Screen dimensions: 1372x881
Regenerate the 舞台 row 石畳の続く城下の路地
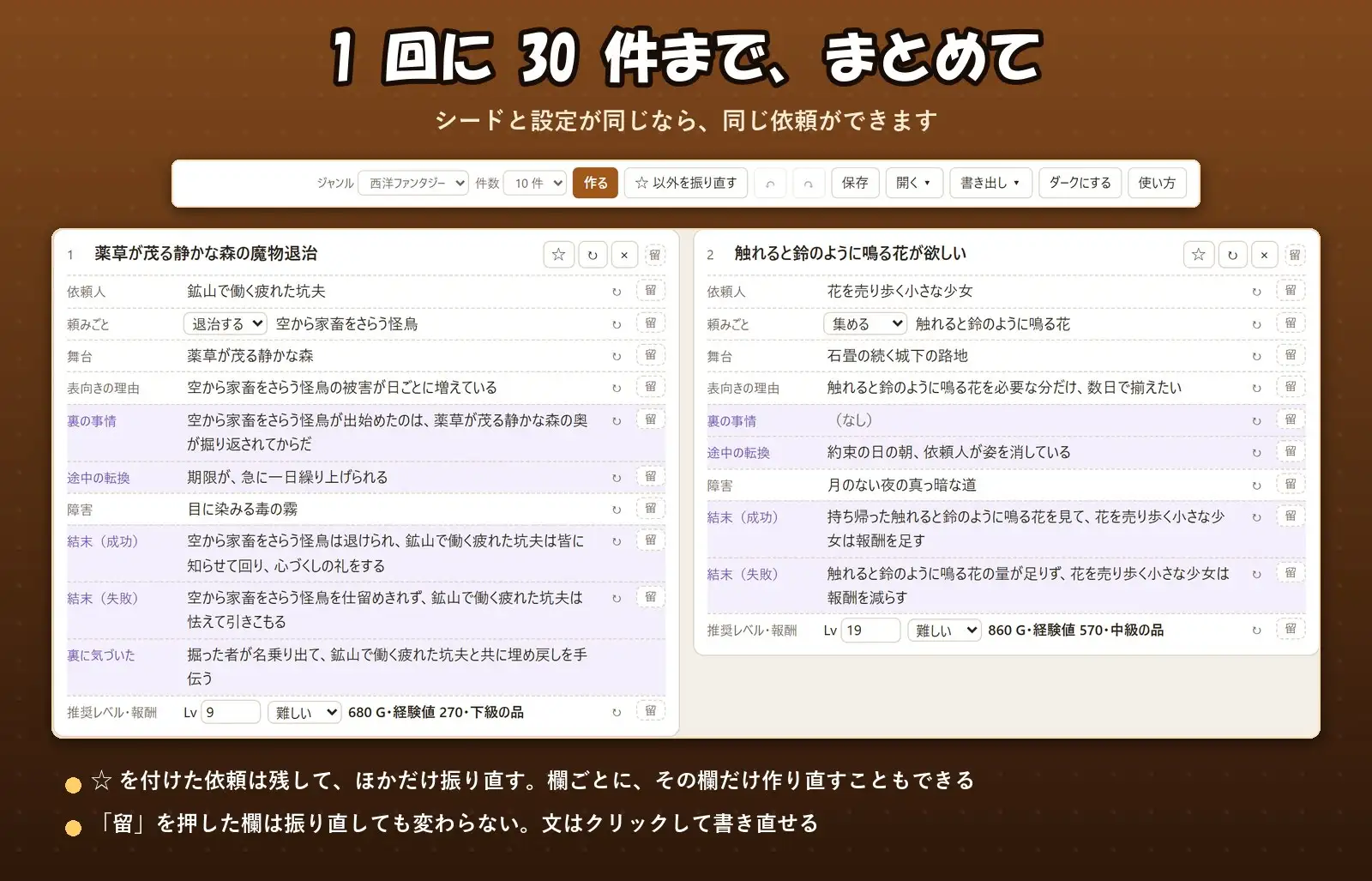click(1256, 356)
